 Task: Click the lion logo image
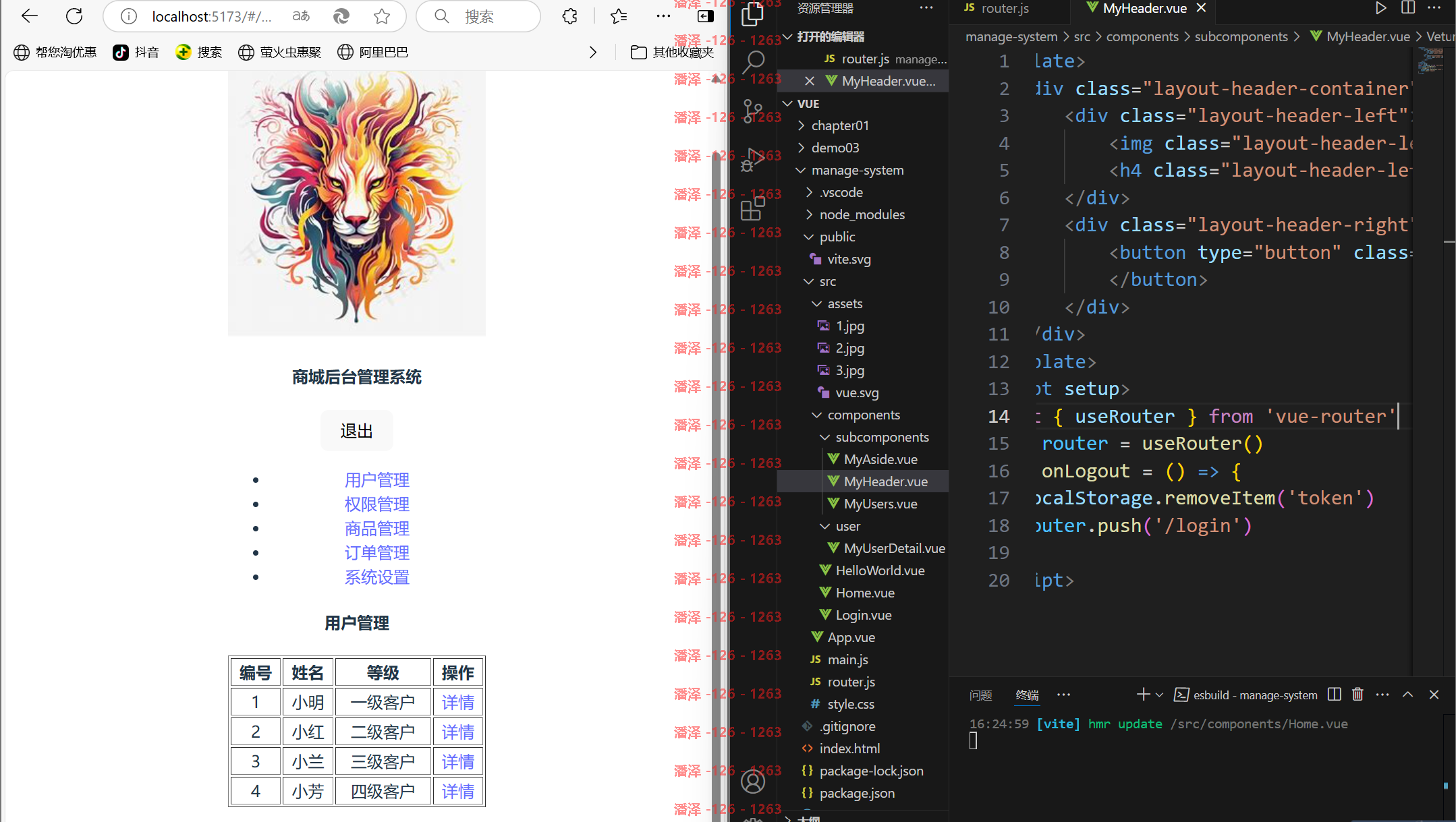click(x=356, y=203)
